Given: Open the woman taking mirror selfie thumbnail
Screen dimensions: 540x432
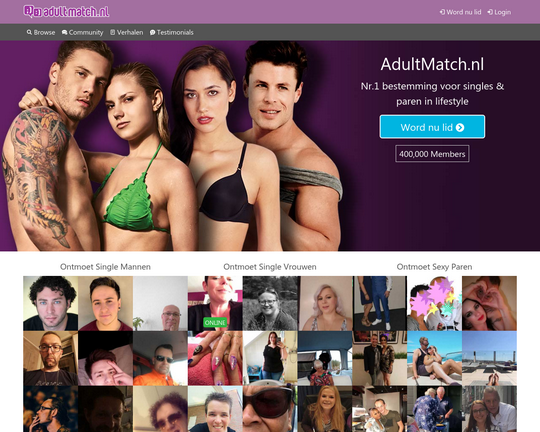Looking at the screenshot, I should point(270,358).
